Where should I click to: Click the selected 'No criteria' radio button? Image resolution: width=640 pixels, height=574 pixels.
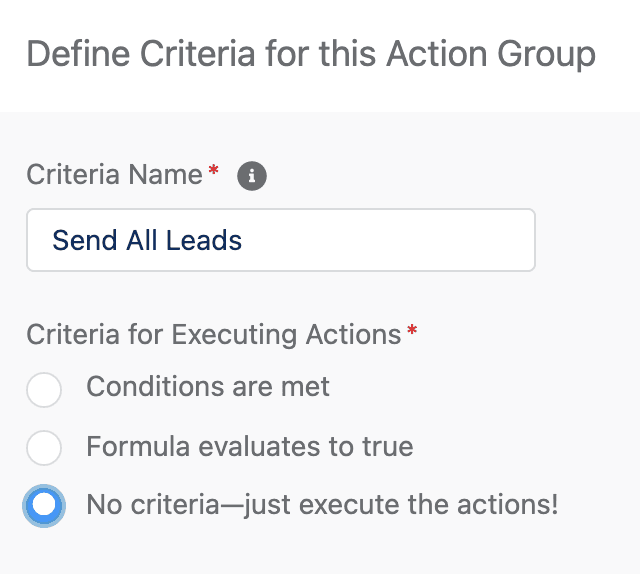[44, 506]
